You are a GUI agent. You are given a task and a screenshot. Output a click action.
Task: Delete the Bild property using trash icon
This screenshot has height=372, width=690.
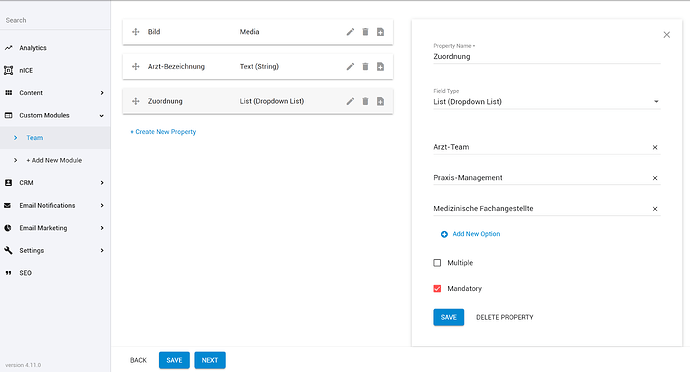coord(365,32)
